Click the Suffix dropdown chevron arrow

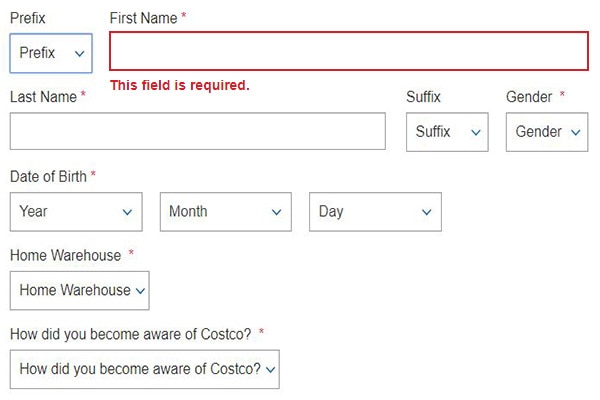(475, 132)
